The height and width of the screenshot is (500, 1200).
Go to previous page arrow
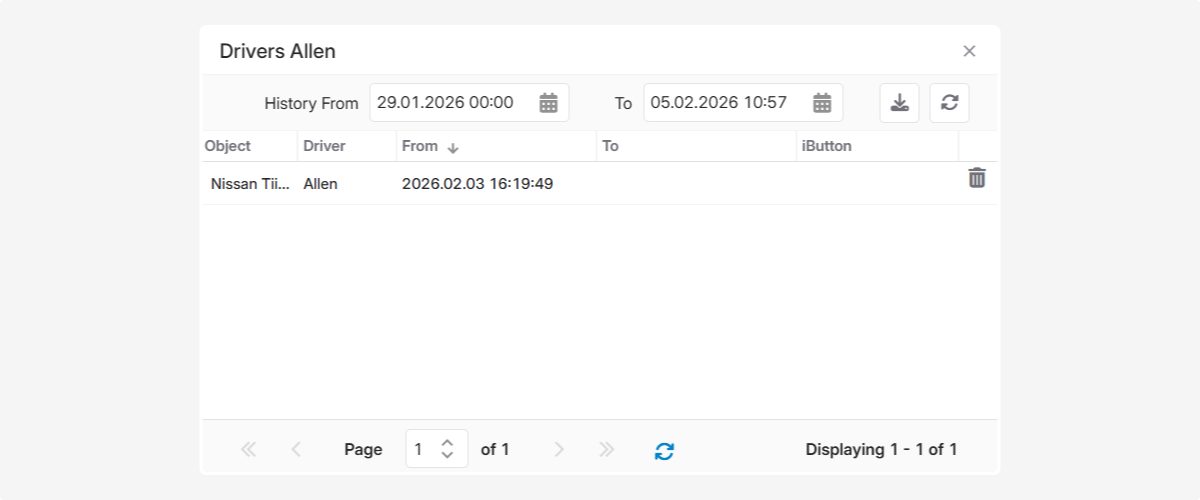(x=296, y=450)
